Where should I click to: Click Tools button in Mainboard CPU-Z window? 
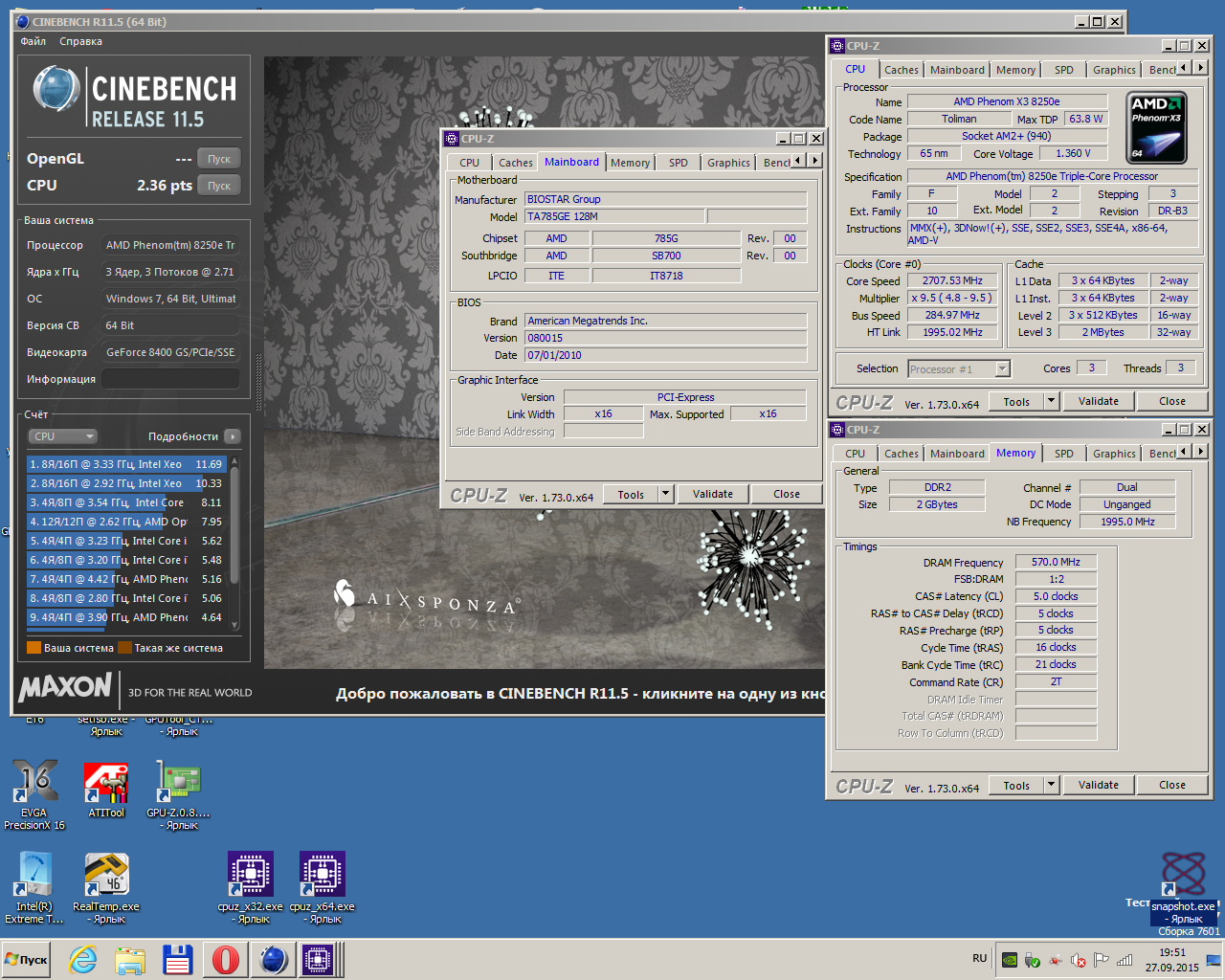[x=631, y=494]
